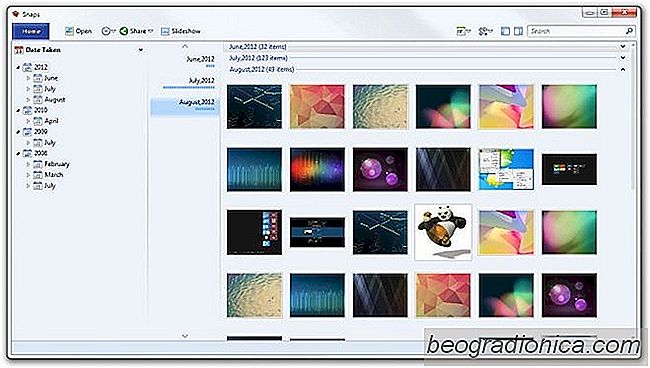Click the Share toolbar icon
650x368 pixels.
tap(124, 31)
